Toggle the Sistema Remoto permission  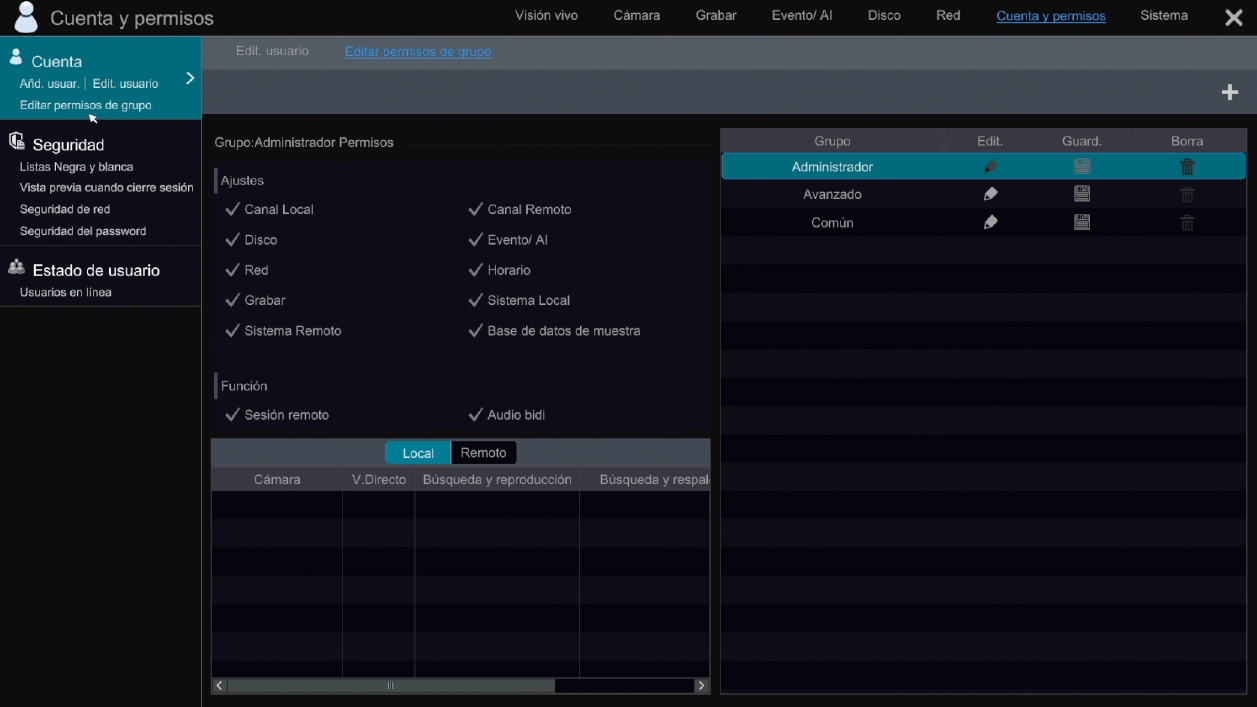[233, 330]
